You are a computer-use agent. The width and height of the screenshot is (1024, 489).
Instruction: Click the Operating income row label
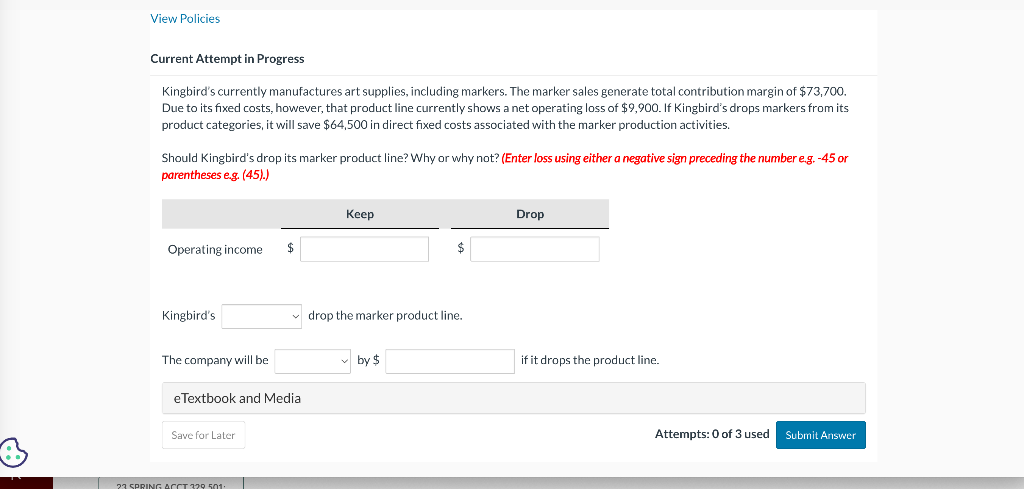(215, 250)
